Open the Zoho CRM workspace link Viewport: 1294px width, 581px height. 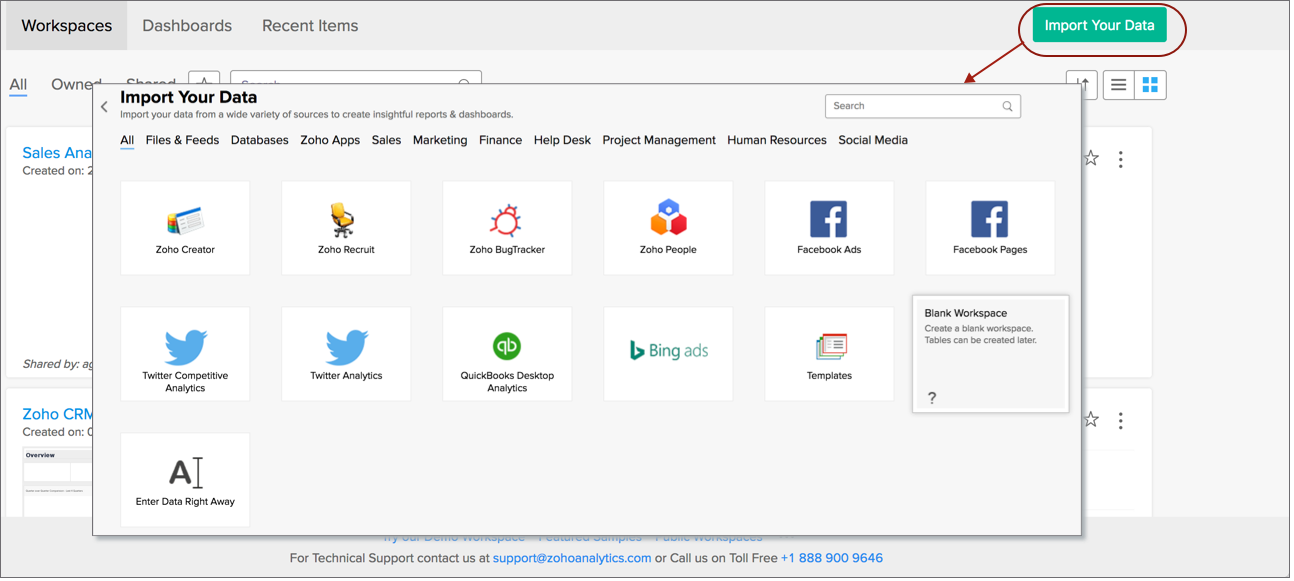(x=57, y=414)
